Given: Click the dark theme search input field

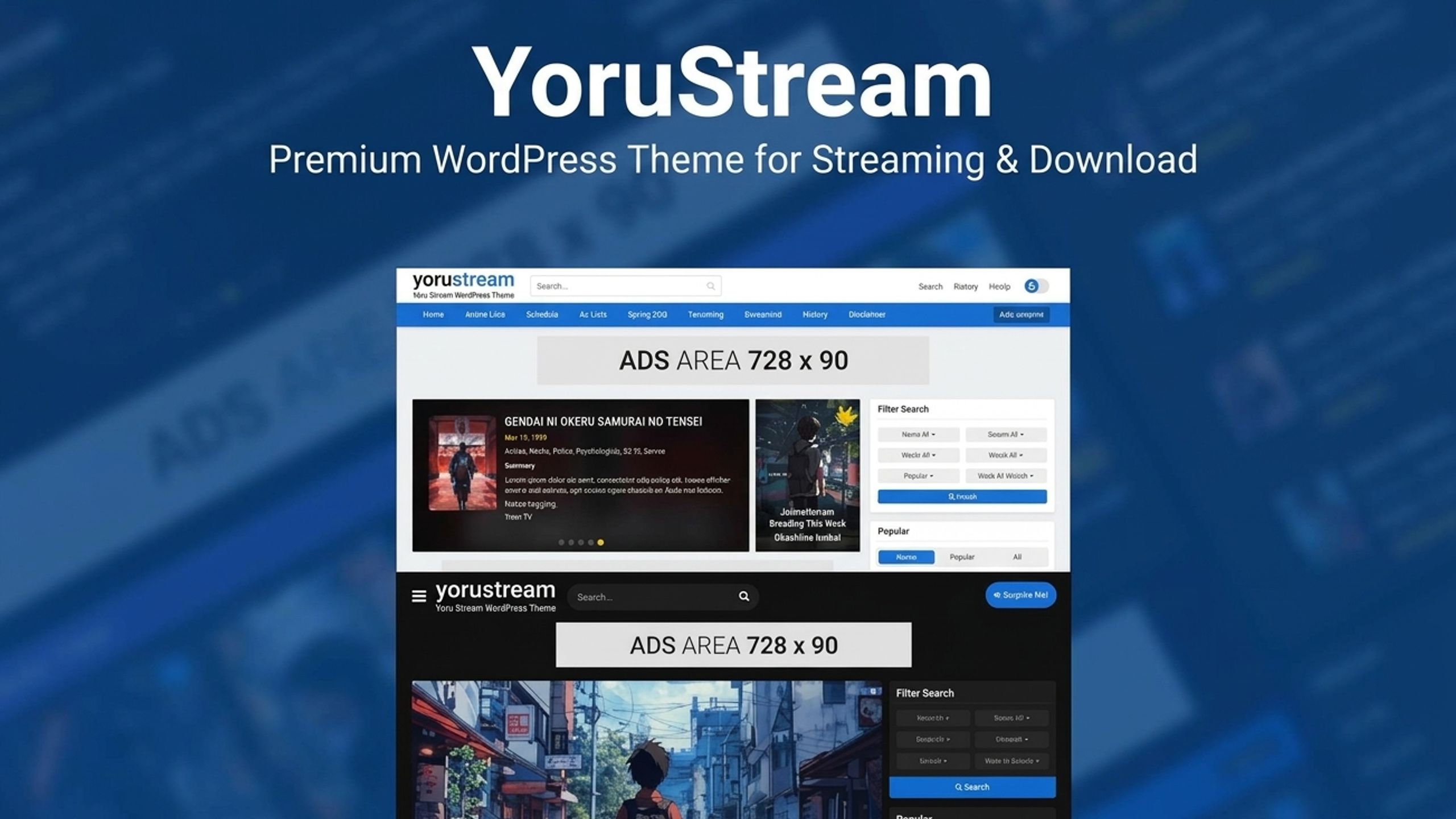Looking at the screenshot, I should [663, 597].
